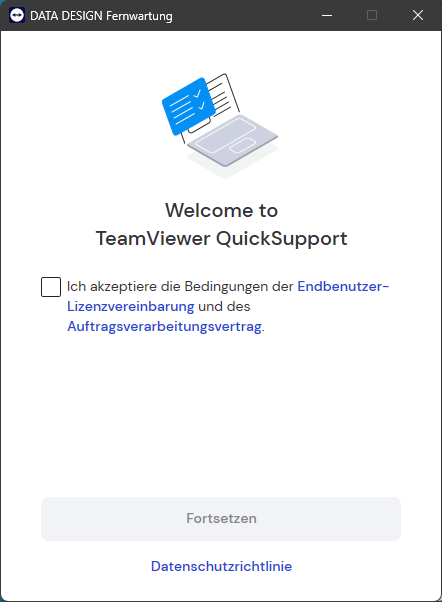Click the "DATA DESIGN Fernwartung" title text
Screen dimensions: 442x602
tap(101, 16)
